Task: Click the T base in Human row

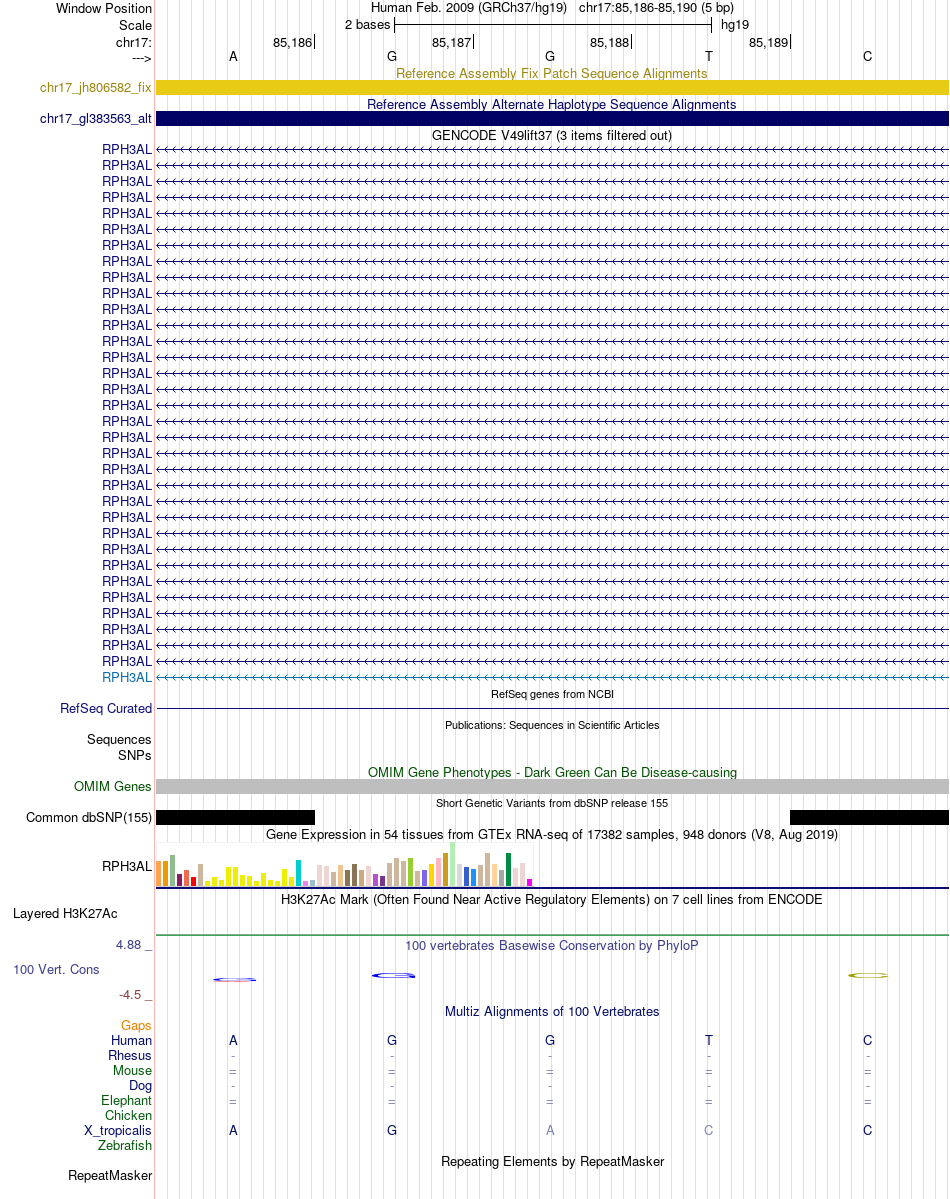Action: pos(709,1041)
